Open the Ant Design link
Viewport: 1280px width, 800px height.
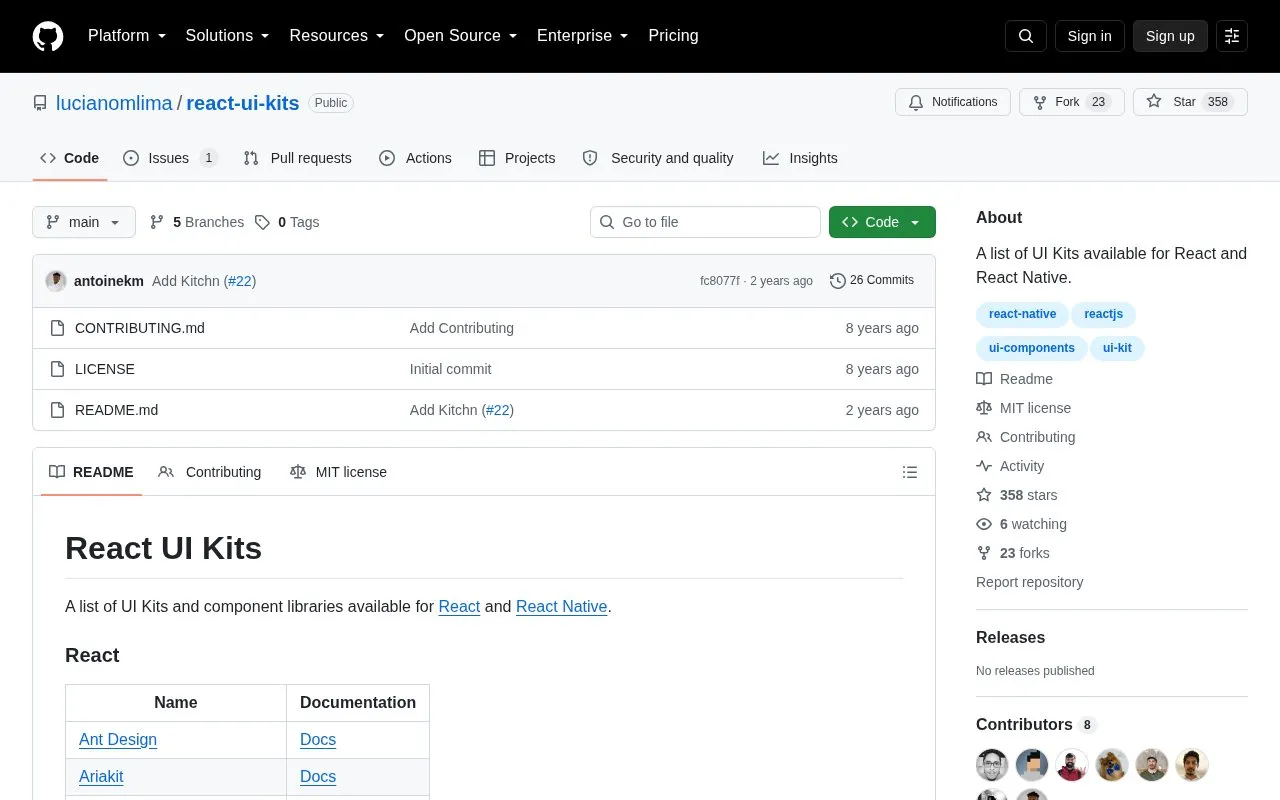(118, 740)
